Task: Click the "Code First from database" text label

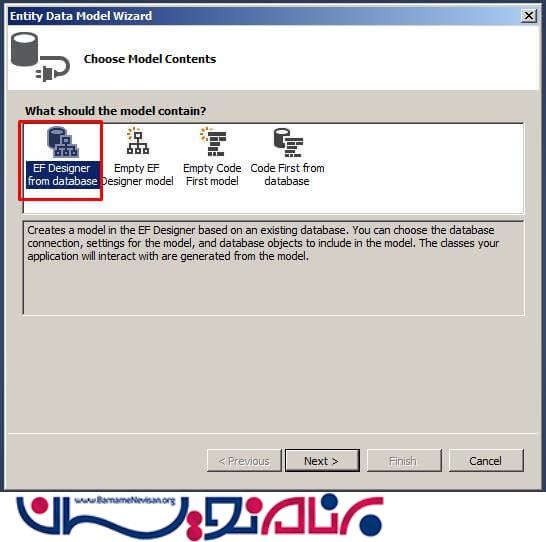Action: 287,175
